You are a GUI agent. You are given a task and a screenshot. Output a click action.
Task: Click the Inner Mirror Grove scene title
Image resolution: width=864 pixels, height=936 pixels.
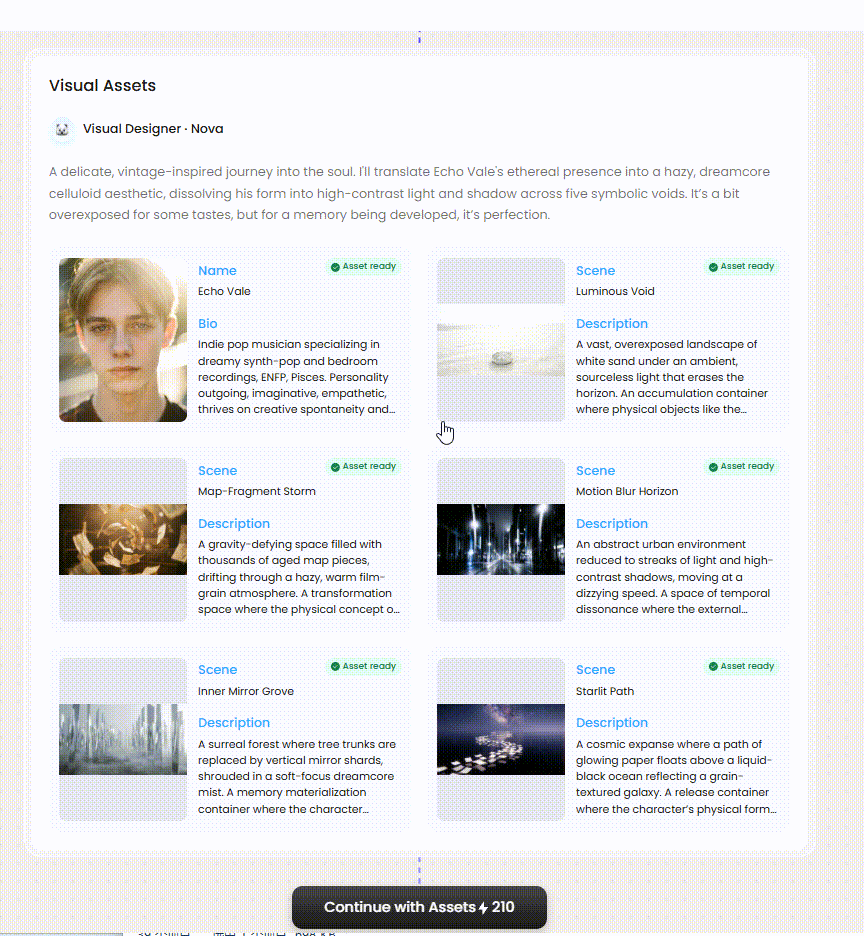(x=246, y=691)
